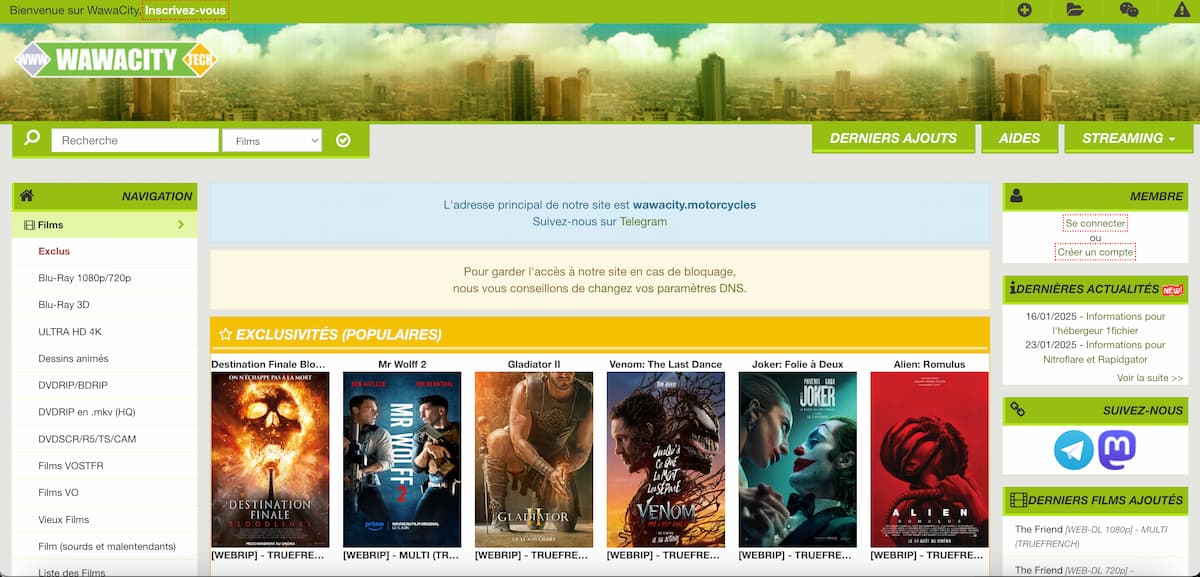
Task: Open the Gladiator II poster
Action: pyautogui.click(x=534, y=459)
